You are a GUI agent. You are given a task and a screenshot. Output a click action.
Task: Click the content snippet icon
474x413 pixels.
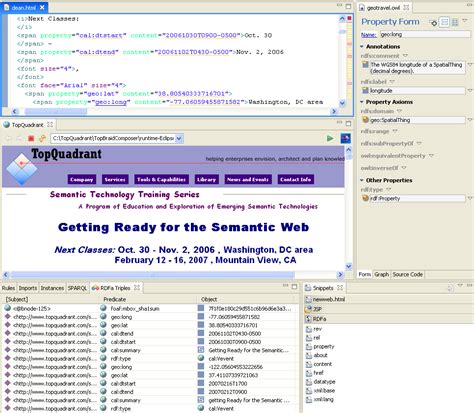pos(309,364)
